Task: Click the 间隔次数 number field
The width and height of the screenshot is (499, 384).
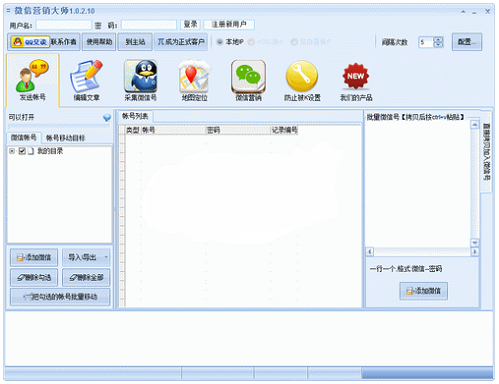Action: [426, 42]
